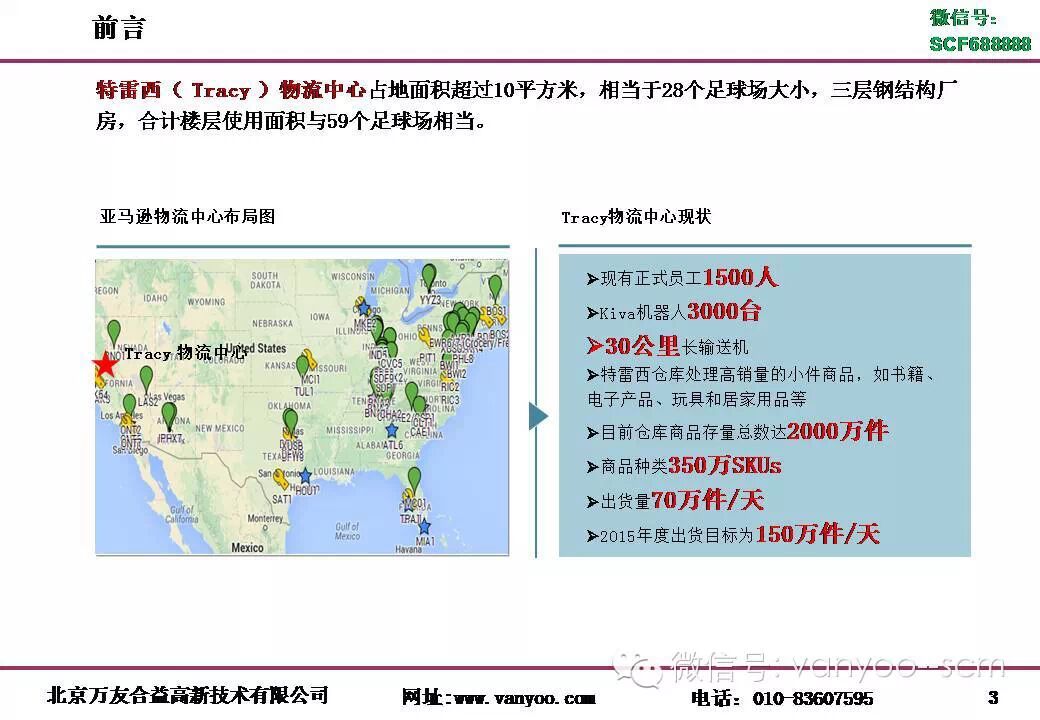Click the Monterrey map label

click(x=265, y=518)
